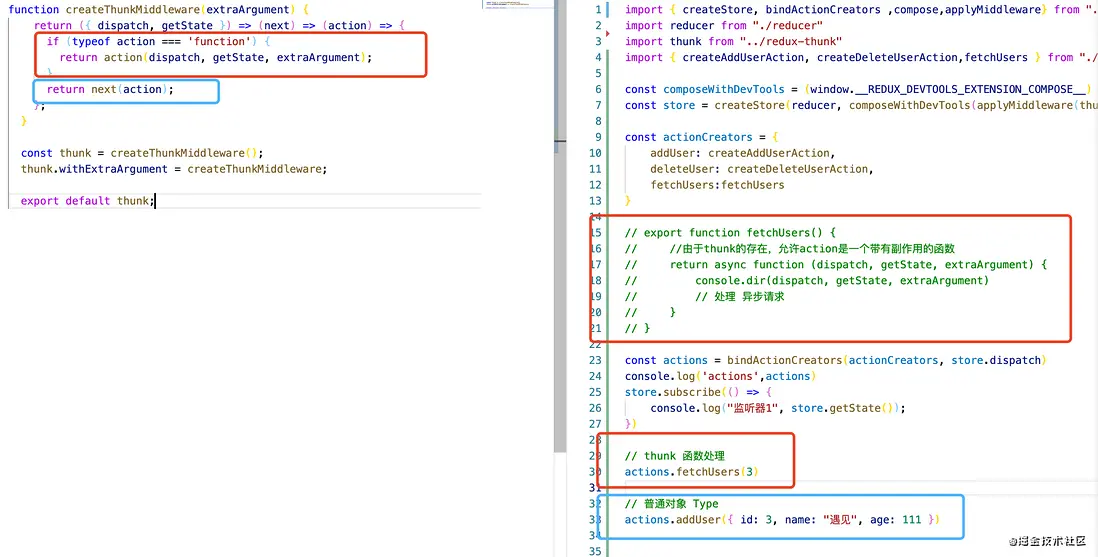
Task: Click the left editor's vertical scrollbar
Action: click(560, 226)
